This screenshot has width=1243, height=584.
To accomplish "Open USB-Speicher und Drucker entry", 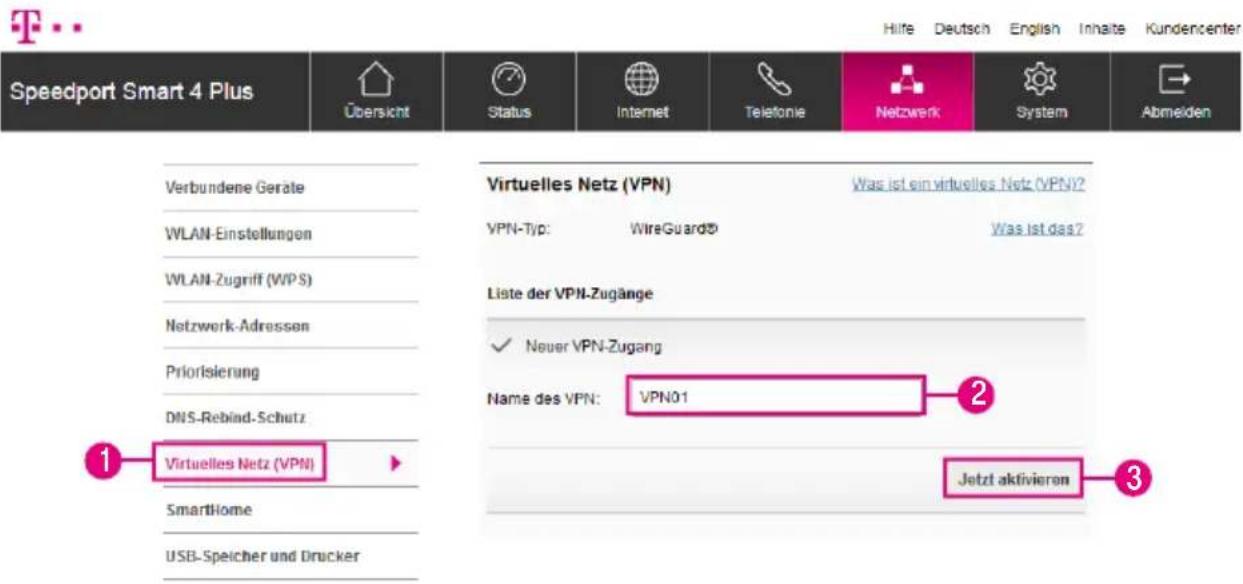I will (262, 556).
